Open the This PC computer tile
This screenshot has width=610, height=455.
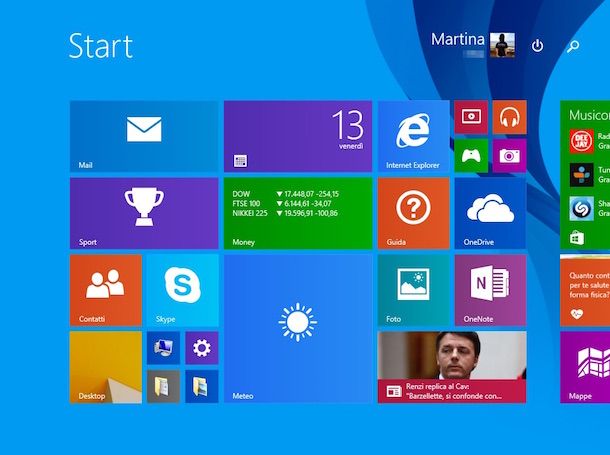[163, 348]
